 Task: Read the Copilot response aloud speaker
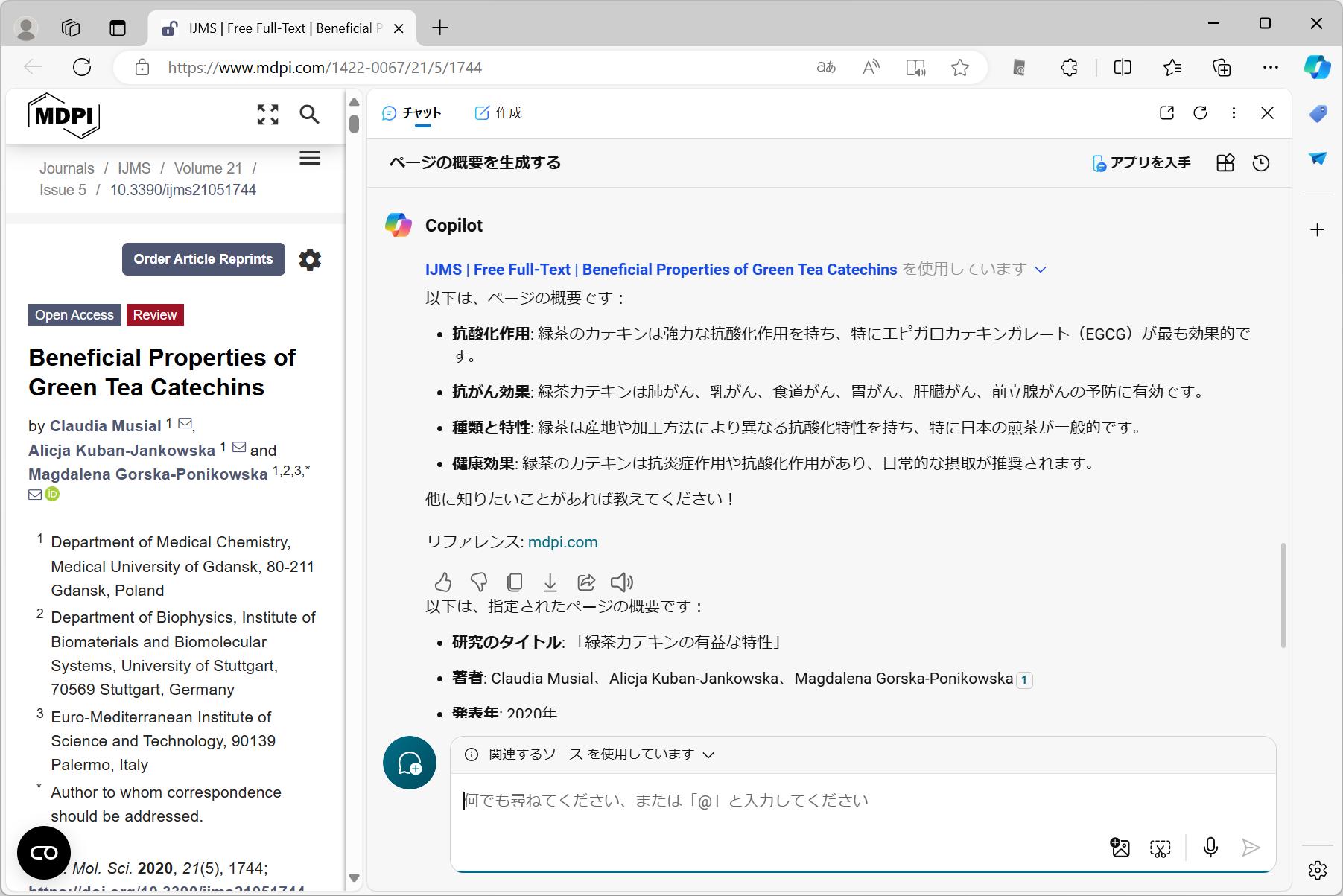pos(622,582)
